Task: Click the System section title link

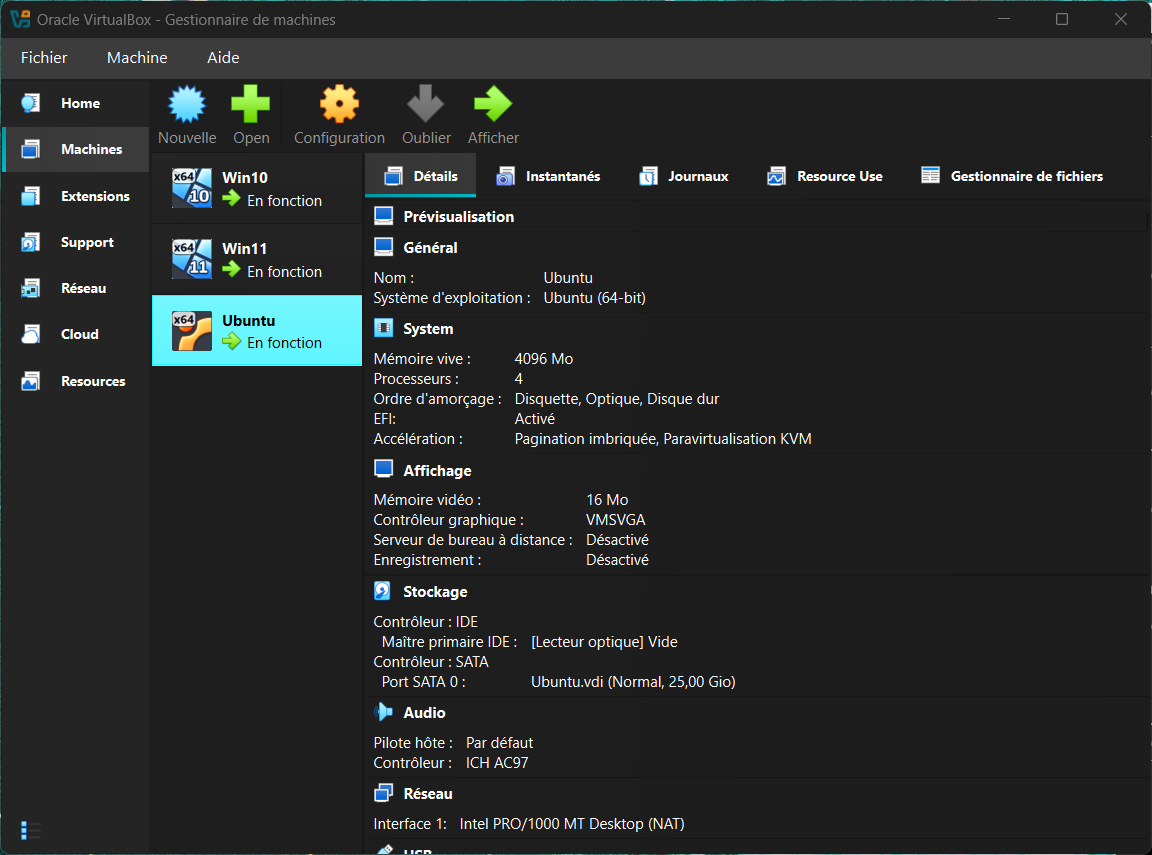Action: coord(428,329)
